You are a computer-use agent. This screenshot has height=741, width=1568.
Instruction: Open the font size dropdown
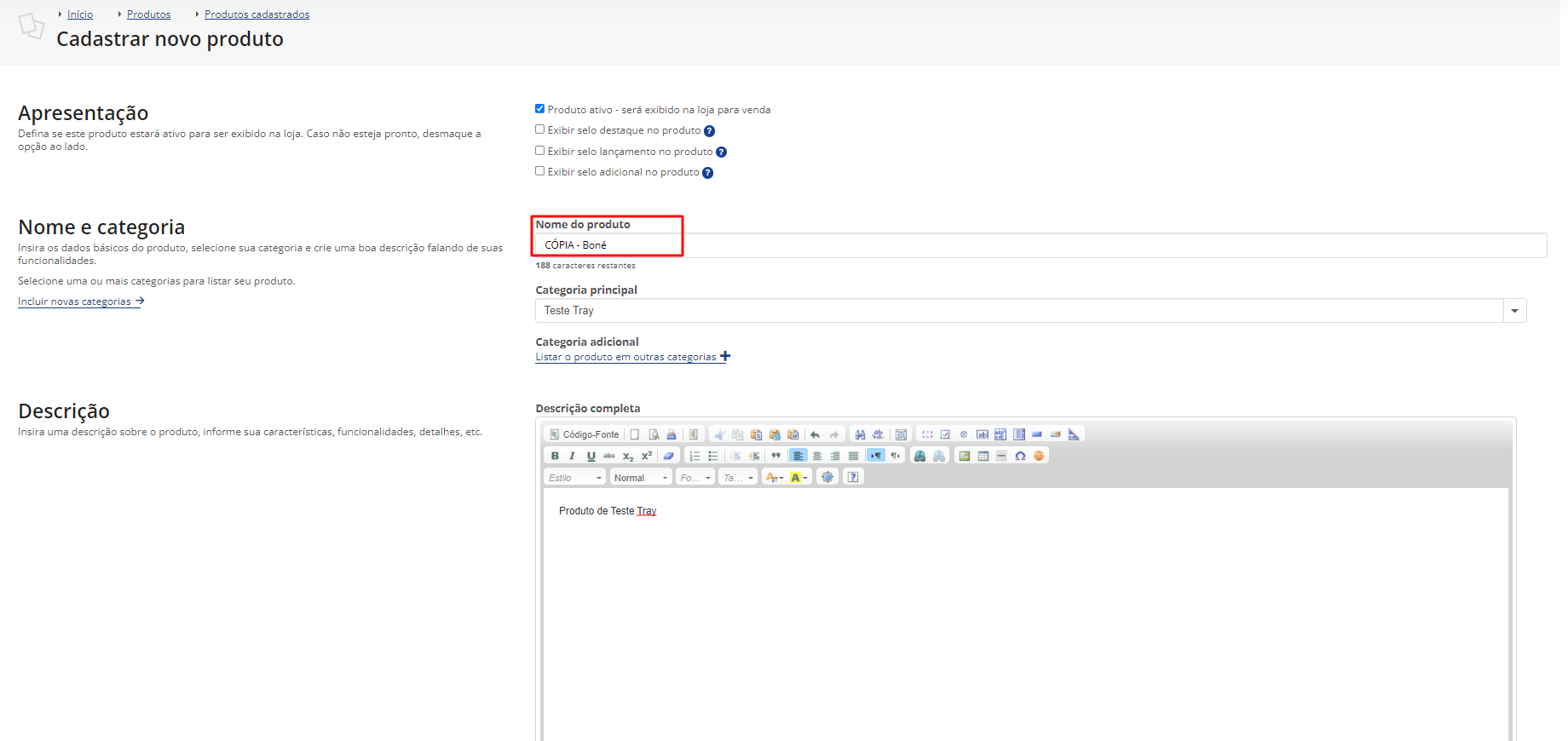click(738, 477)
